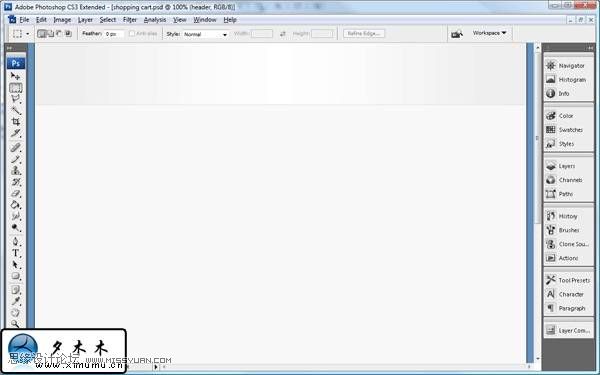600x375 pixels.
Task: Open the Help menu
Action: click(230, 20)
